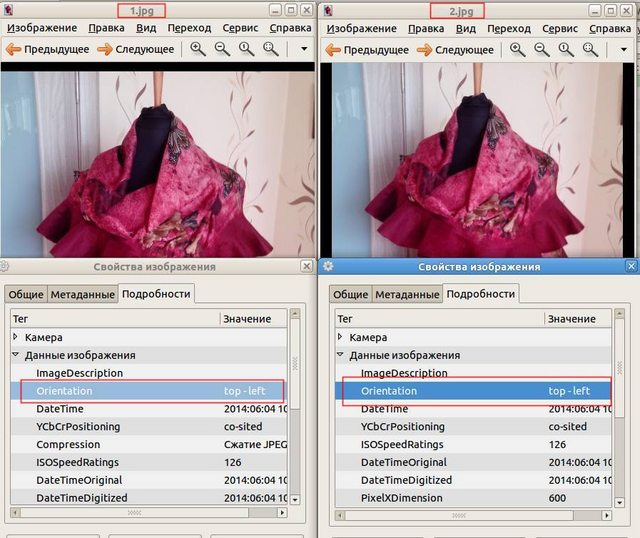Select Подробности tab in right properties dialog

tap(481, 294)
